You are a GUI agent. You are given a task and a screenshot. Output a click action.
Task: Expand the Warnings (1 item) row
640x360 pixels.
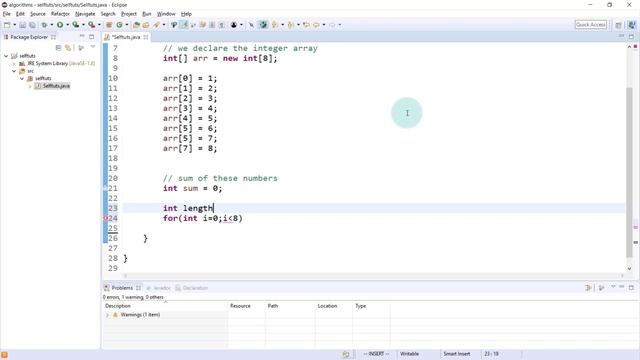107,315
